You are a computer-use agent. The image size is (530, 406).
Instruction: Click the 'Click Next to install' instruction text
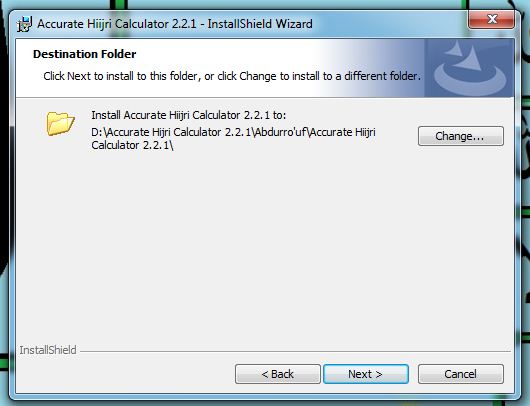pos(232,76)
